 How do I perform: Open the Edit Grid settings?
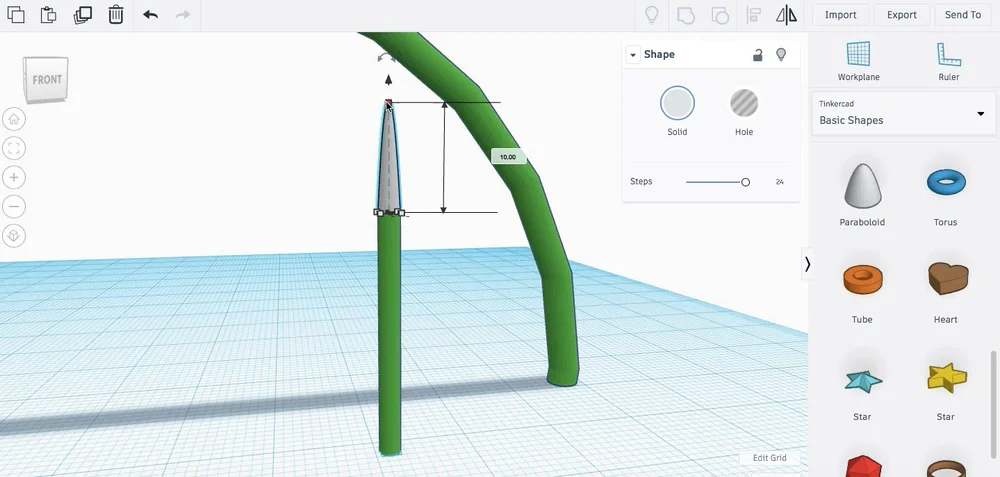pyautogui.click(x=769, y=458)
